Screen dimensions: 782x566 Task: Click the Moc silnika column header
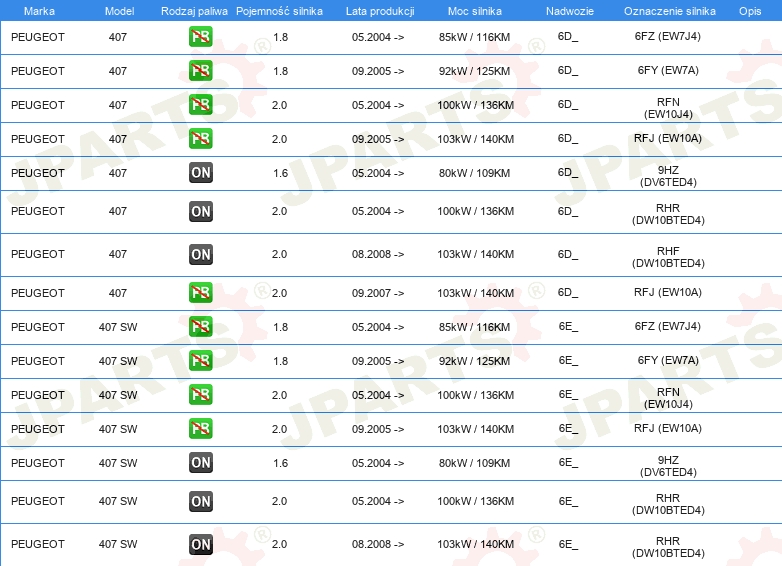474,11
